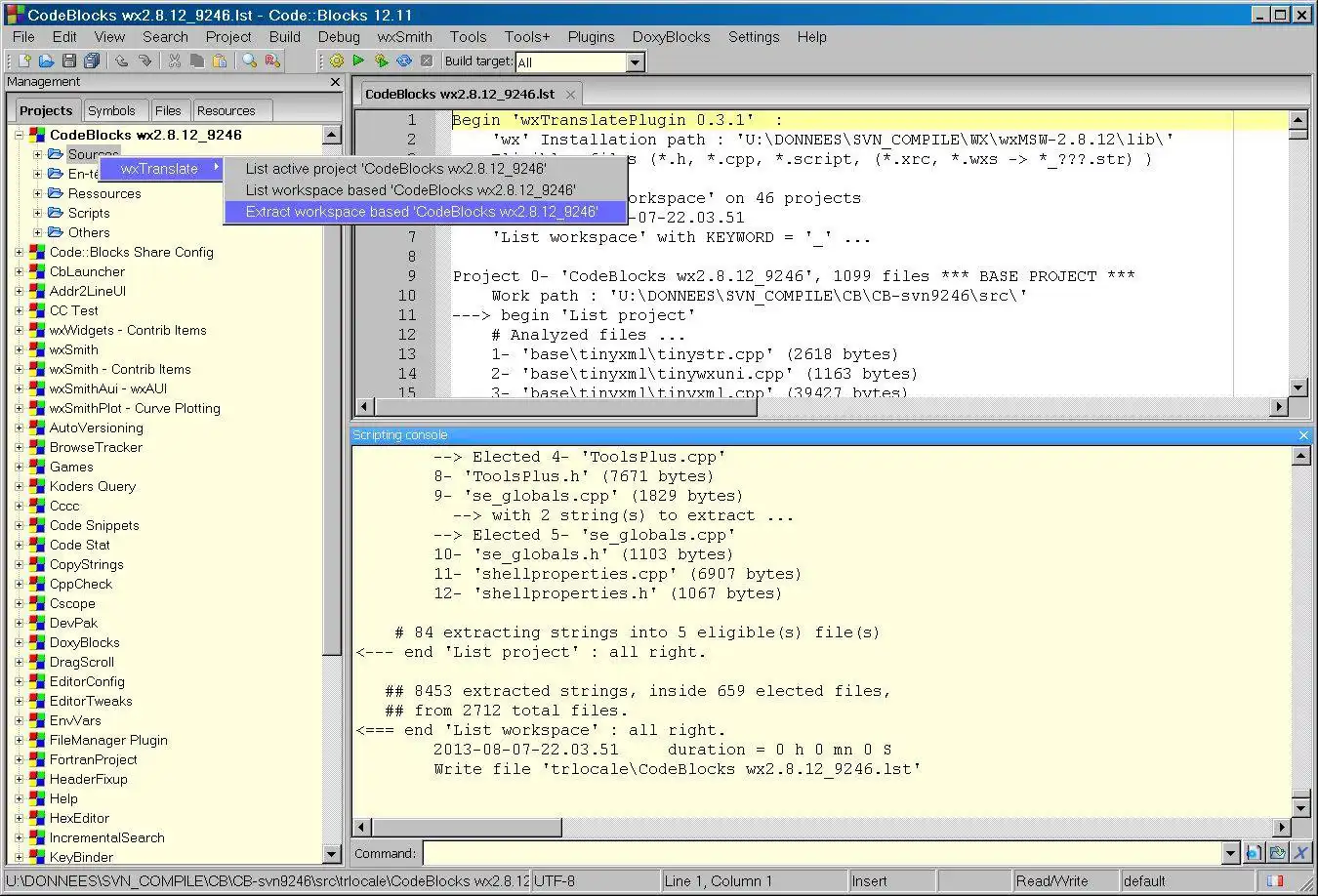Collapse the CodeBlocks wx2.8.12_9246 project node
1318x896 pixels.
(x=19, y=135)
